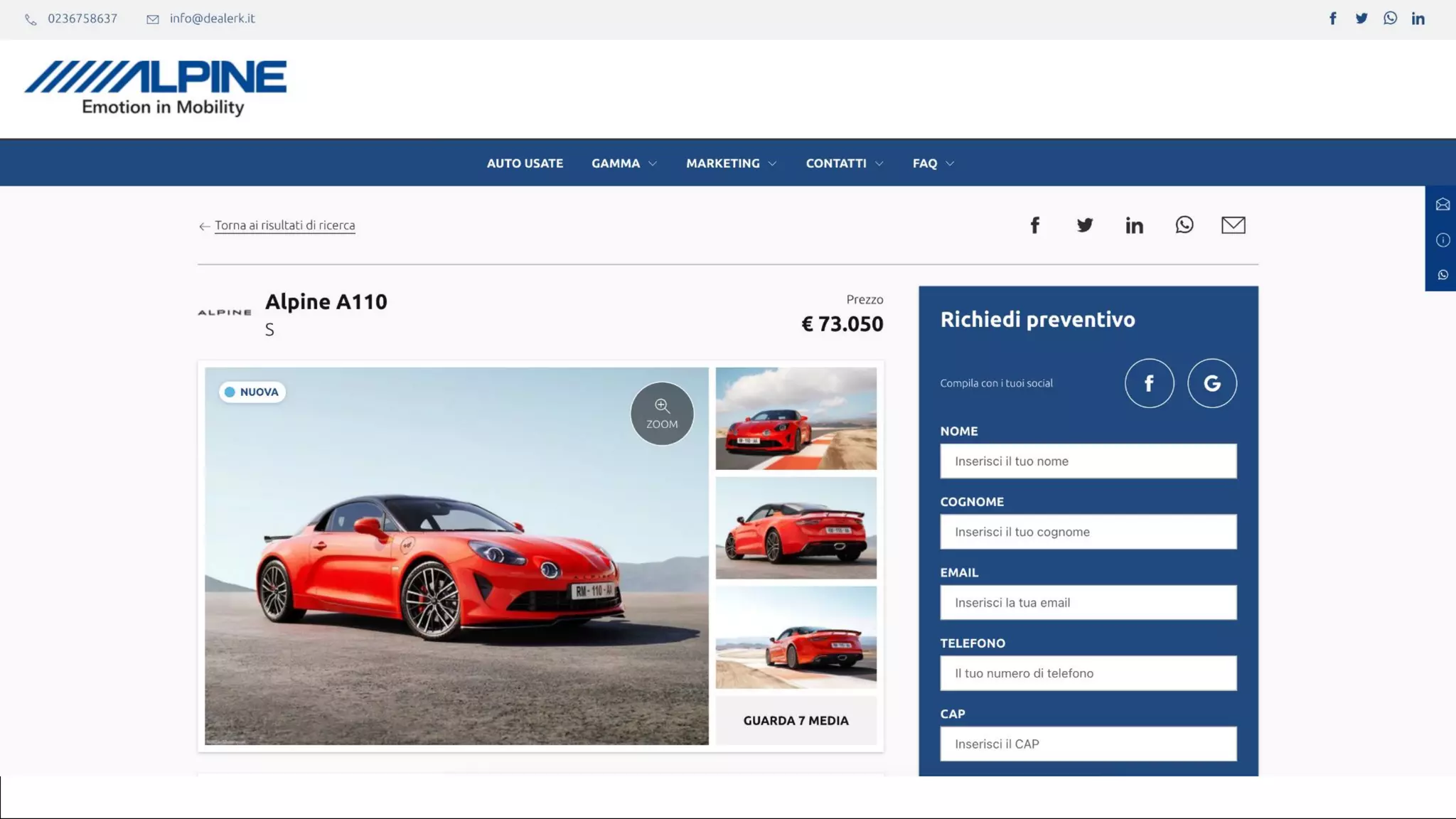Focus the NOME input field
Screen dimensions: 1456x819
pos(1088,461)
